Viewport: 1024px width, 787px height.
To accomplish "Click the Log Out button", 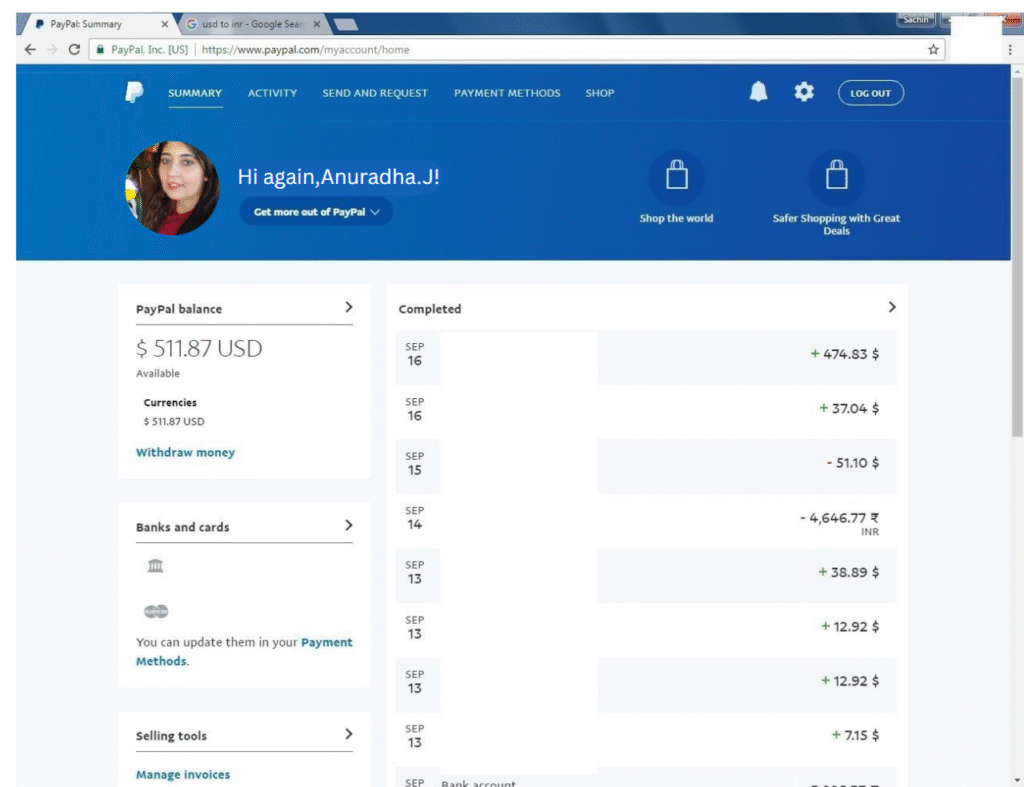I will tap(870, 93).
